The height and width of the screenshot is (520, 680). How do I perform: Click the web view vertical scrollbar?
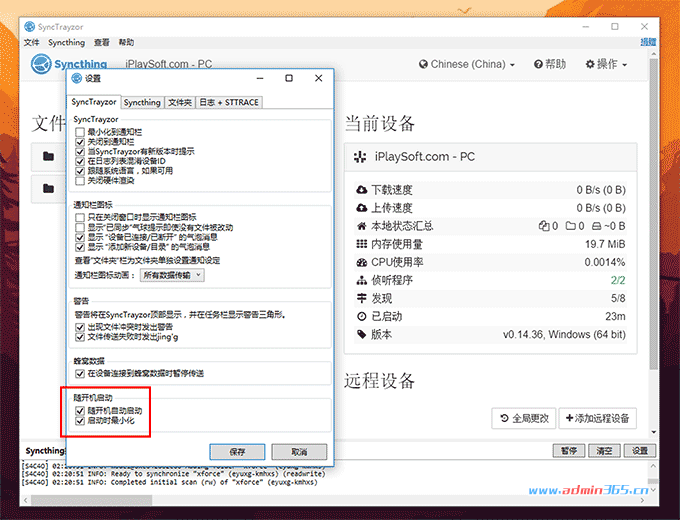(654, 213)
